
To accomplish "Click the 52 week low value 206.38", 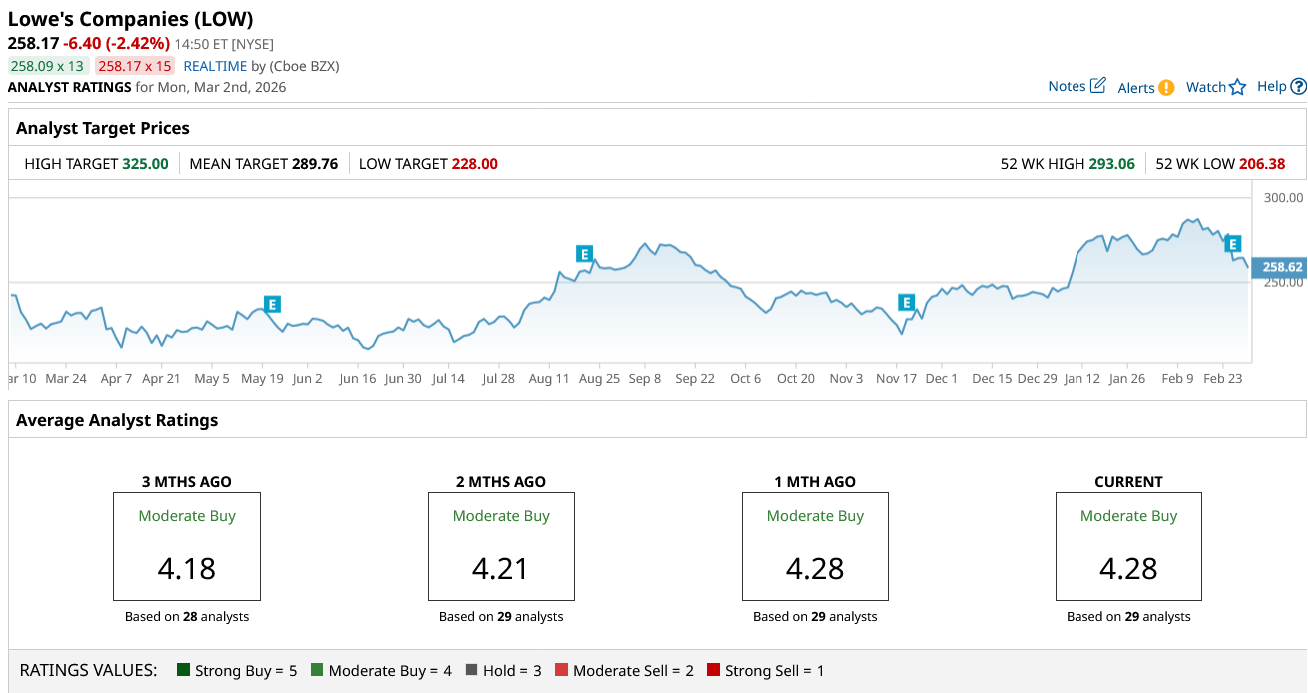I will pyautogui.click(x=1262, y=164).
